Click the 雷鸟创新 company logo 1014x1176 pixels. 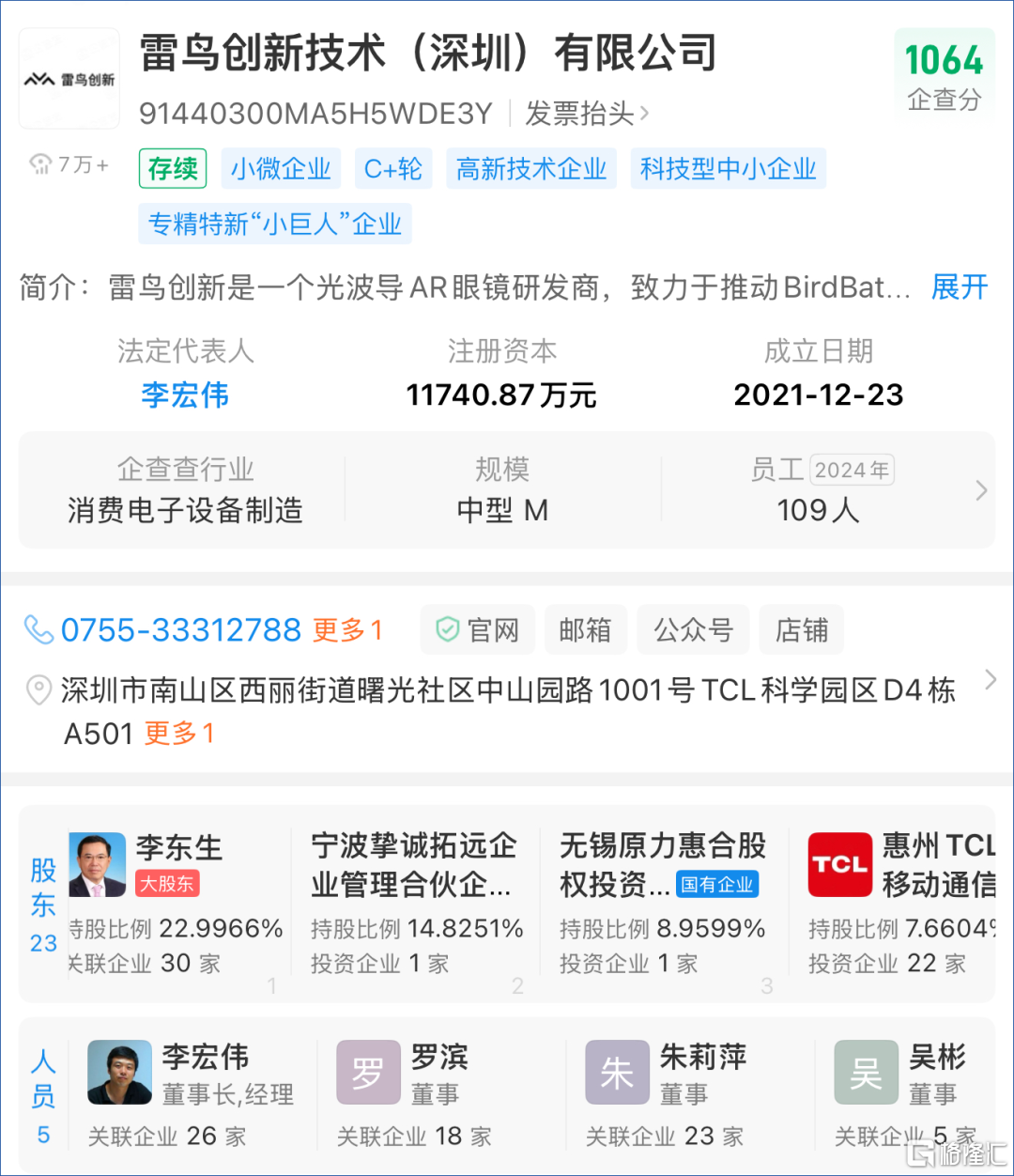69,79
